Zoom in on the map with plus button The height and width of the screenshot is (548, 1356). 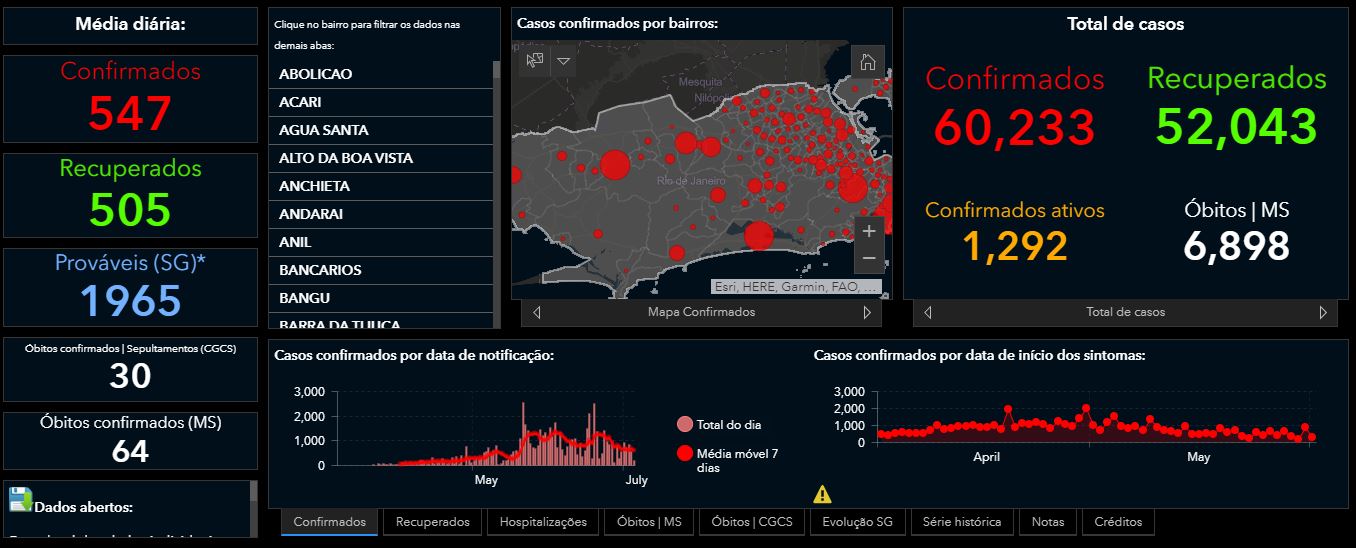point(868,231)
